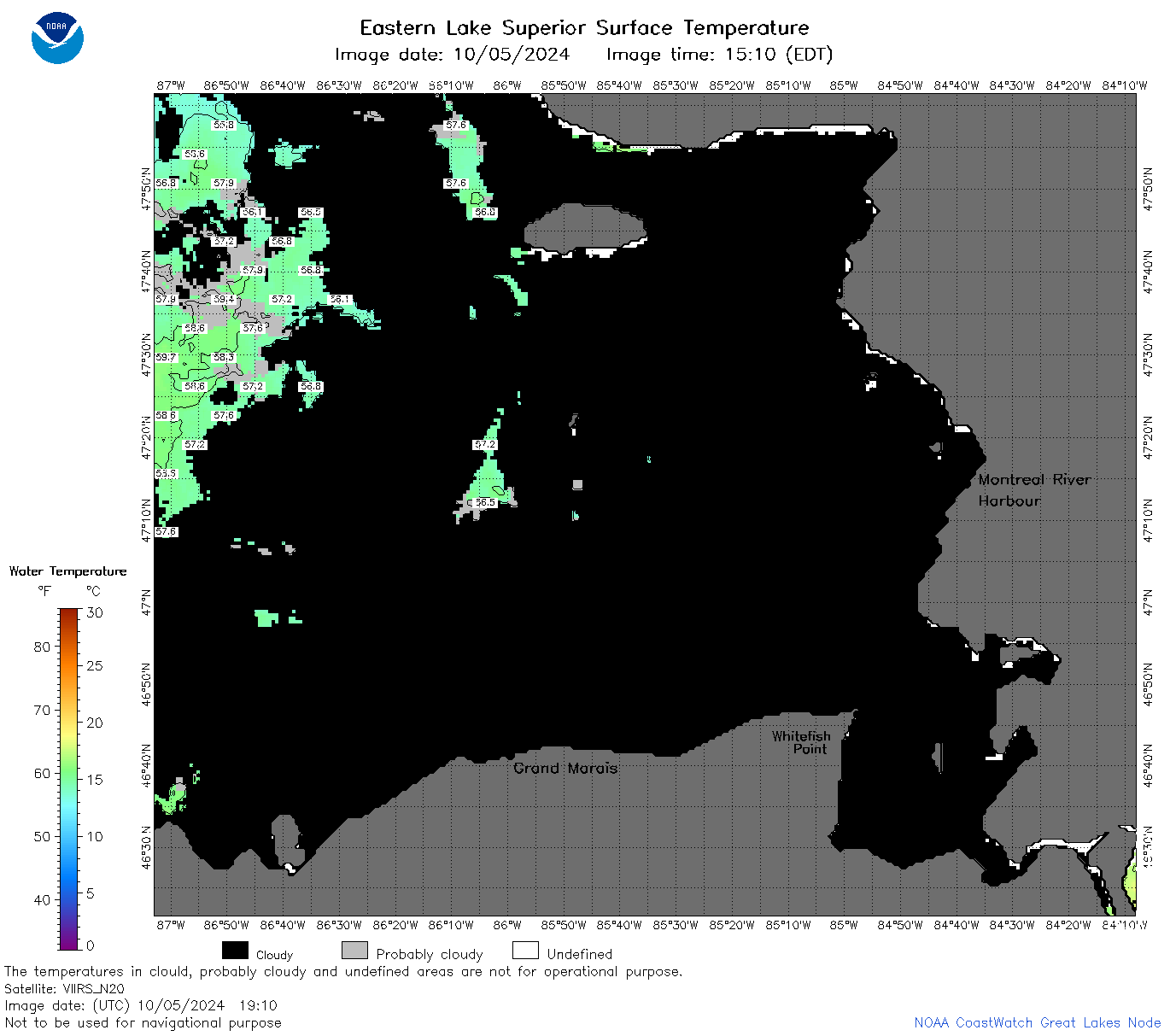Select the black Cloudy legend swatch
The width and height of the screenshot is (1170, 1036).
pos(235,951)
